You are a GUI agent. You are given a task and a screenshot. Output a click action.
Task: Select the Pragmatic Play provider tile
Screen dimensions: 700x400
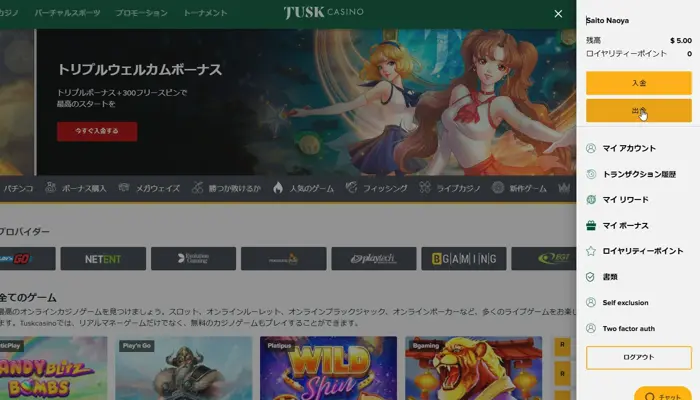(283, 258)
